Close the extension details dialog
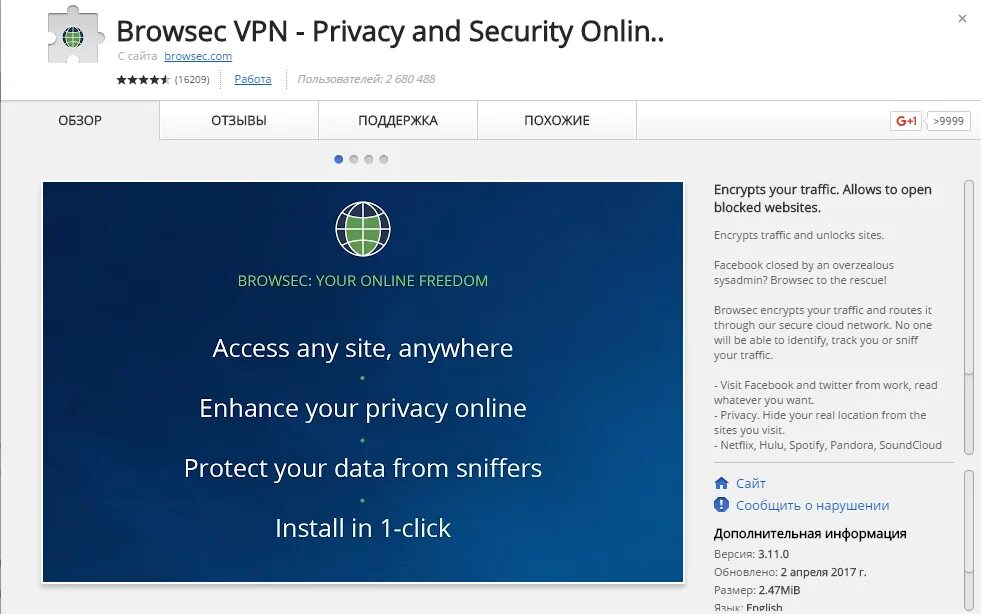 [x=962, y=19]
